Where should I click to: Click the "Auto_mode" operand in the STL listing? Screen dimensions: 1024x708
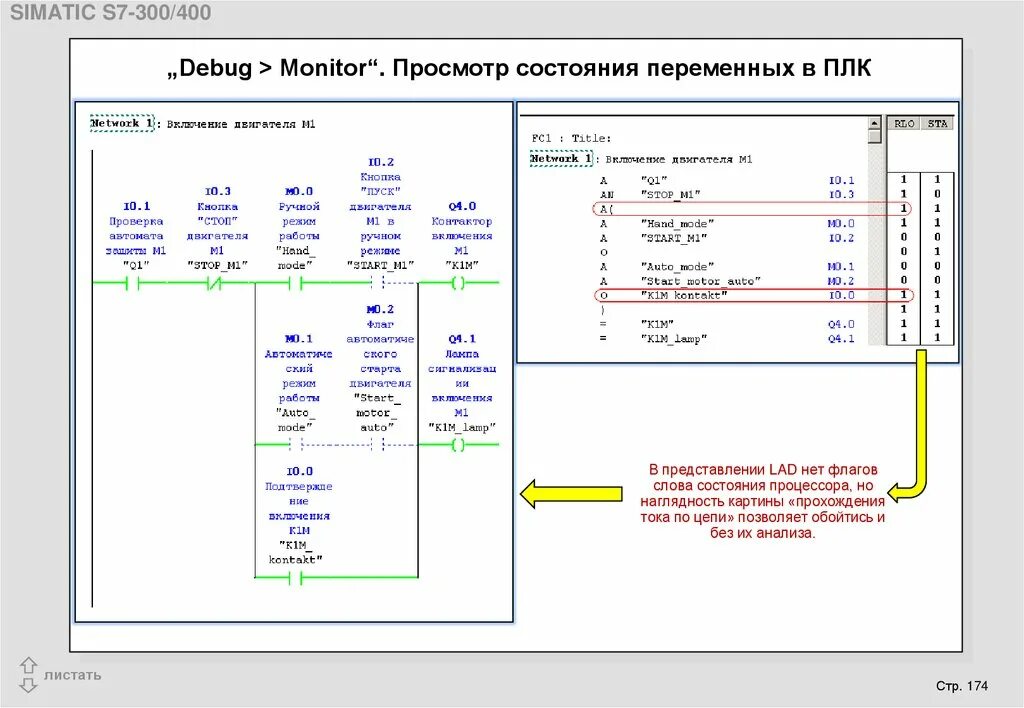point(677,266)
